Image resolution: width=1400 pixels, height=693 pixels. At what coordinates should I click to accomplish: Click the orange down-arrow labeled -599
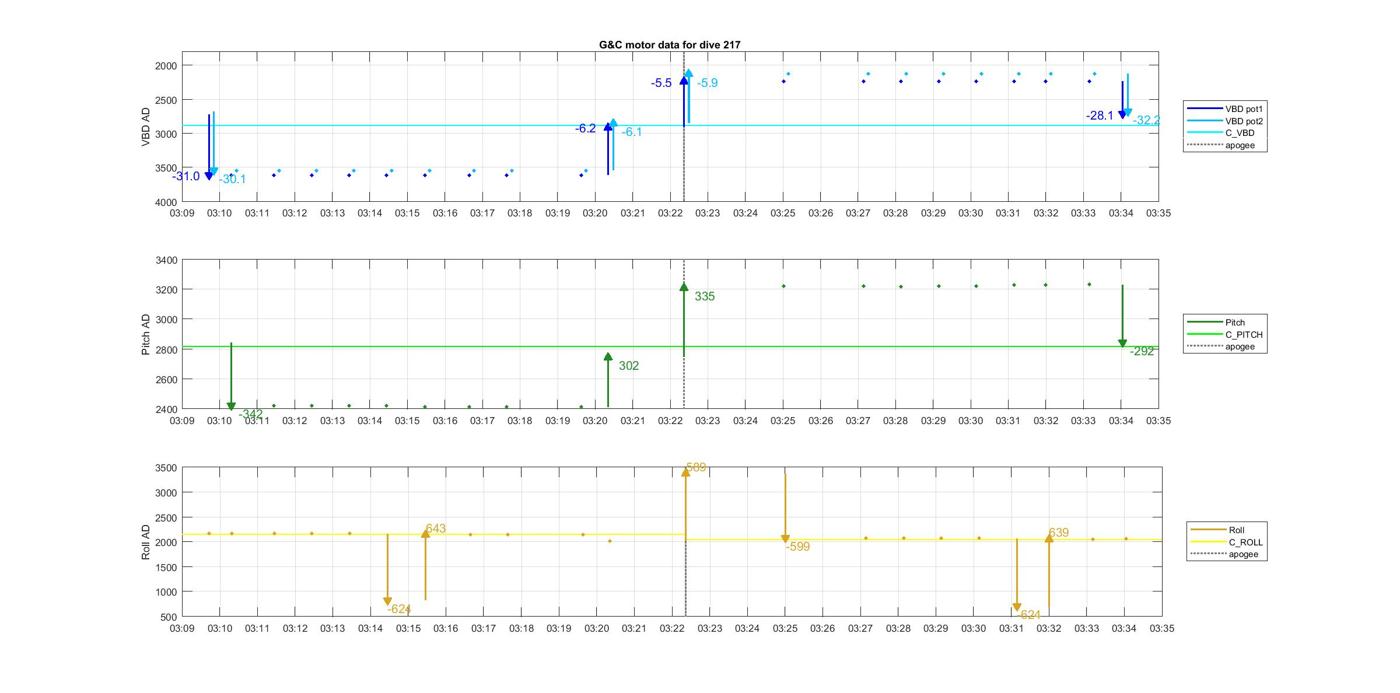tap(785, 508)
